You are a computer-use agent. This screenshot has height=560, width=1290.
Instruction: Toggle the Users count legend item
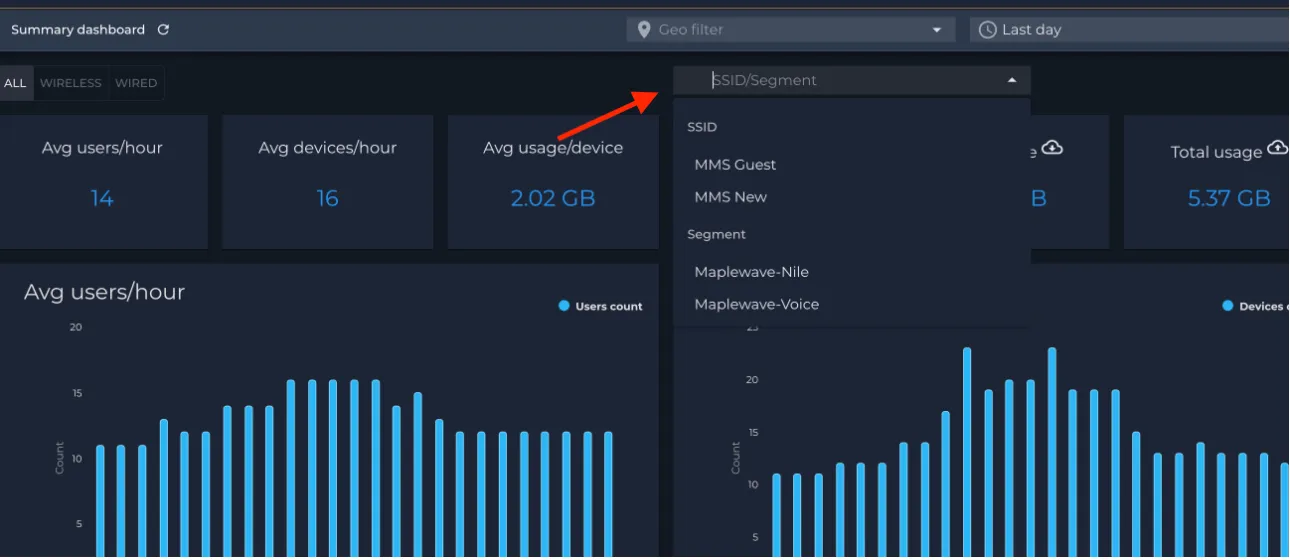[600, 306]
